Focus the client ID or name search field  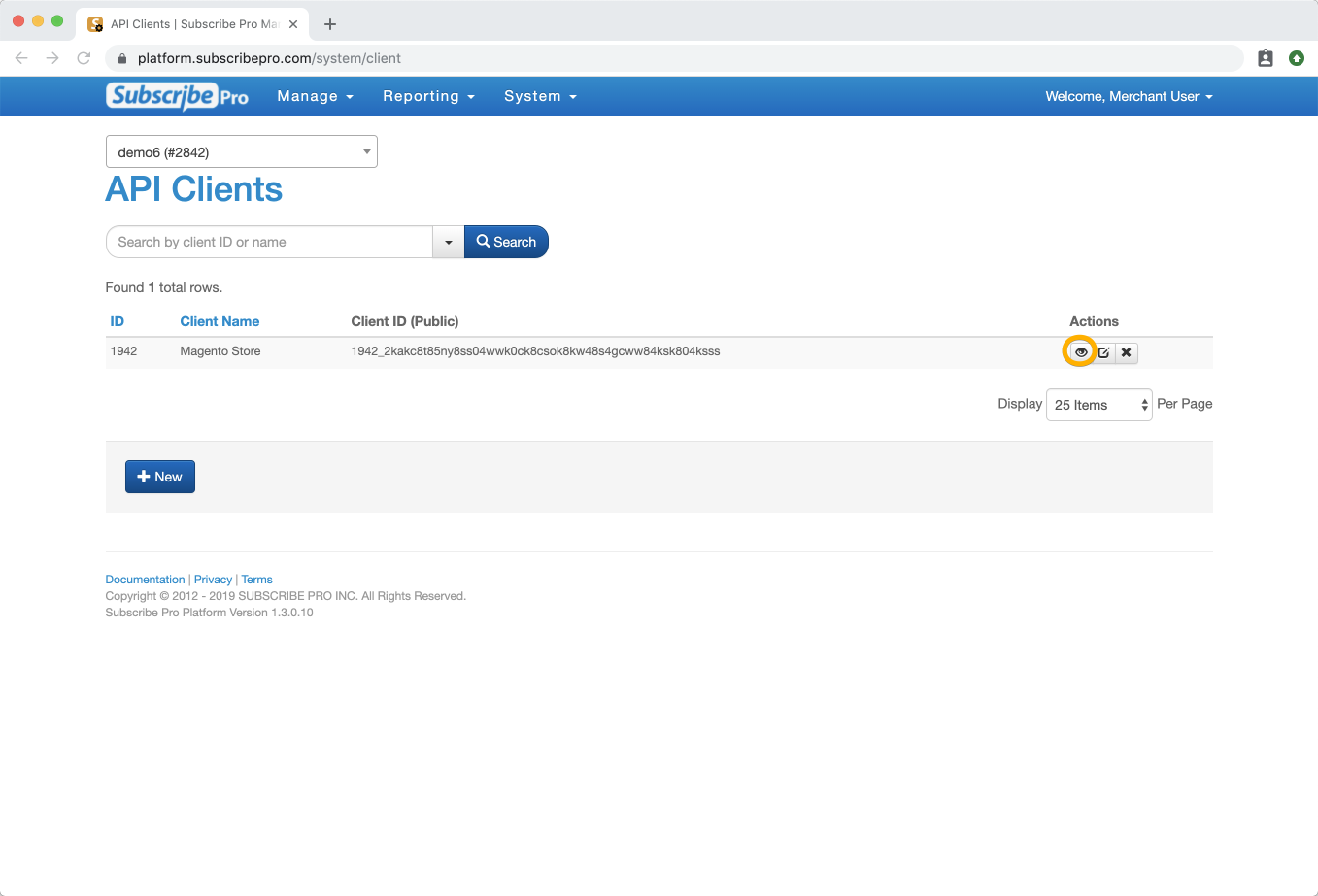pyautogui.click(x=269, y=242)
